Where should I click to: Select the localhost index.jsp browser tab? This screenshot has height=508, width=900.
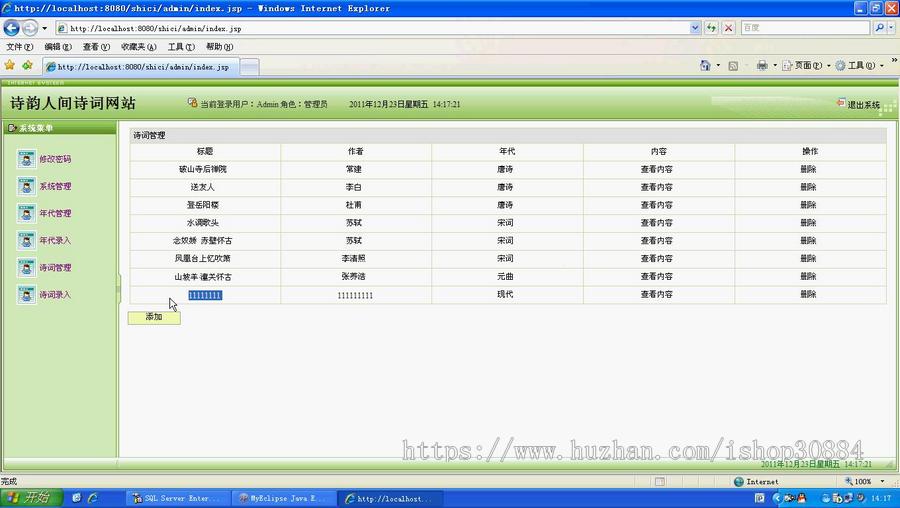click(x=141, y=67)
